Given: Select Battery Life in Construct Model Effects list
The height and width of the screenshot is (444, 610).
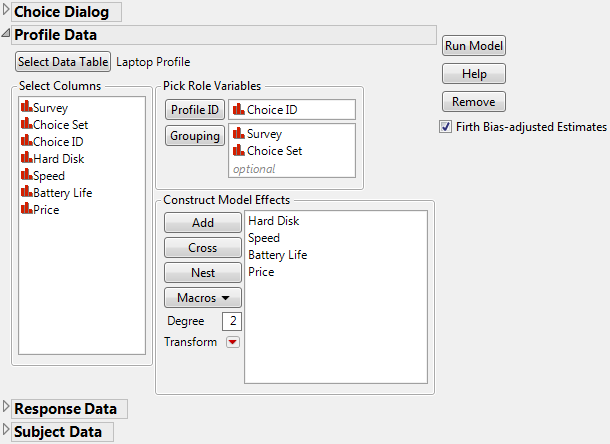Looking at the screenshot, I should 277,255.
